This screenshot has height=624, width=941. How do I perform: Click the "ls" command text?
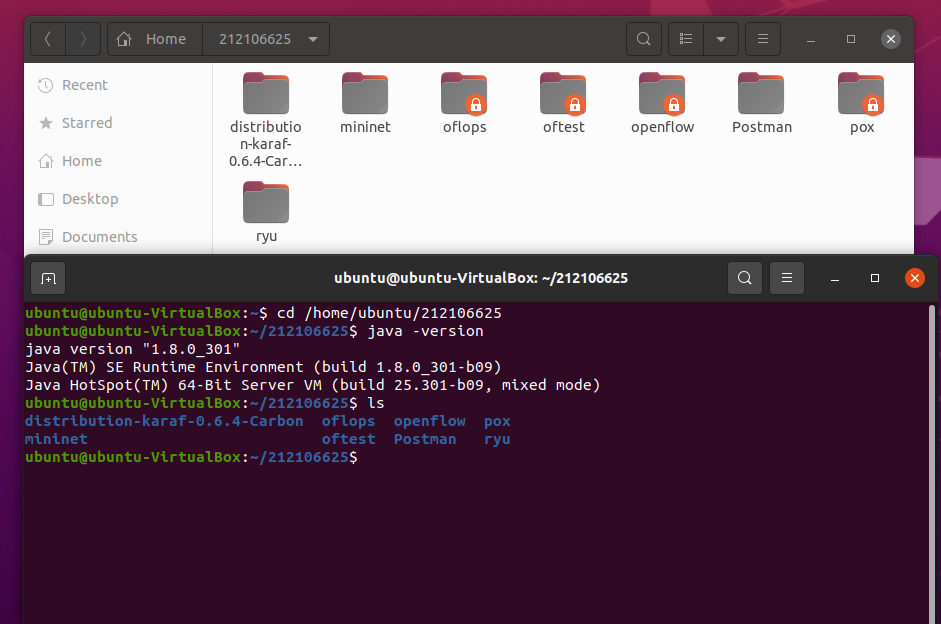[x=376, y=403]
